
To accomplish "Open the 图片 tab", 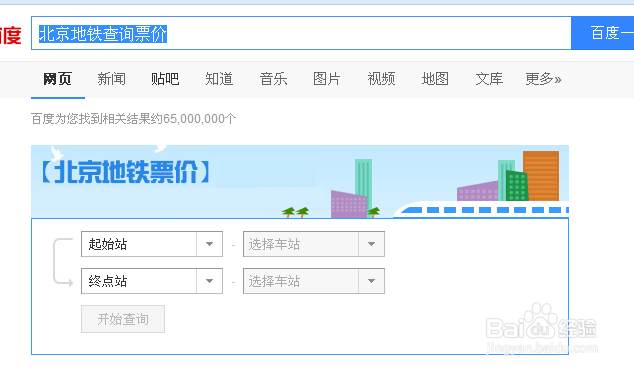I will (327, 78).
